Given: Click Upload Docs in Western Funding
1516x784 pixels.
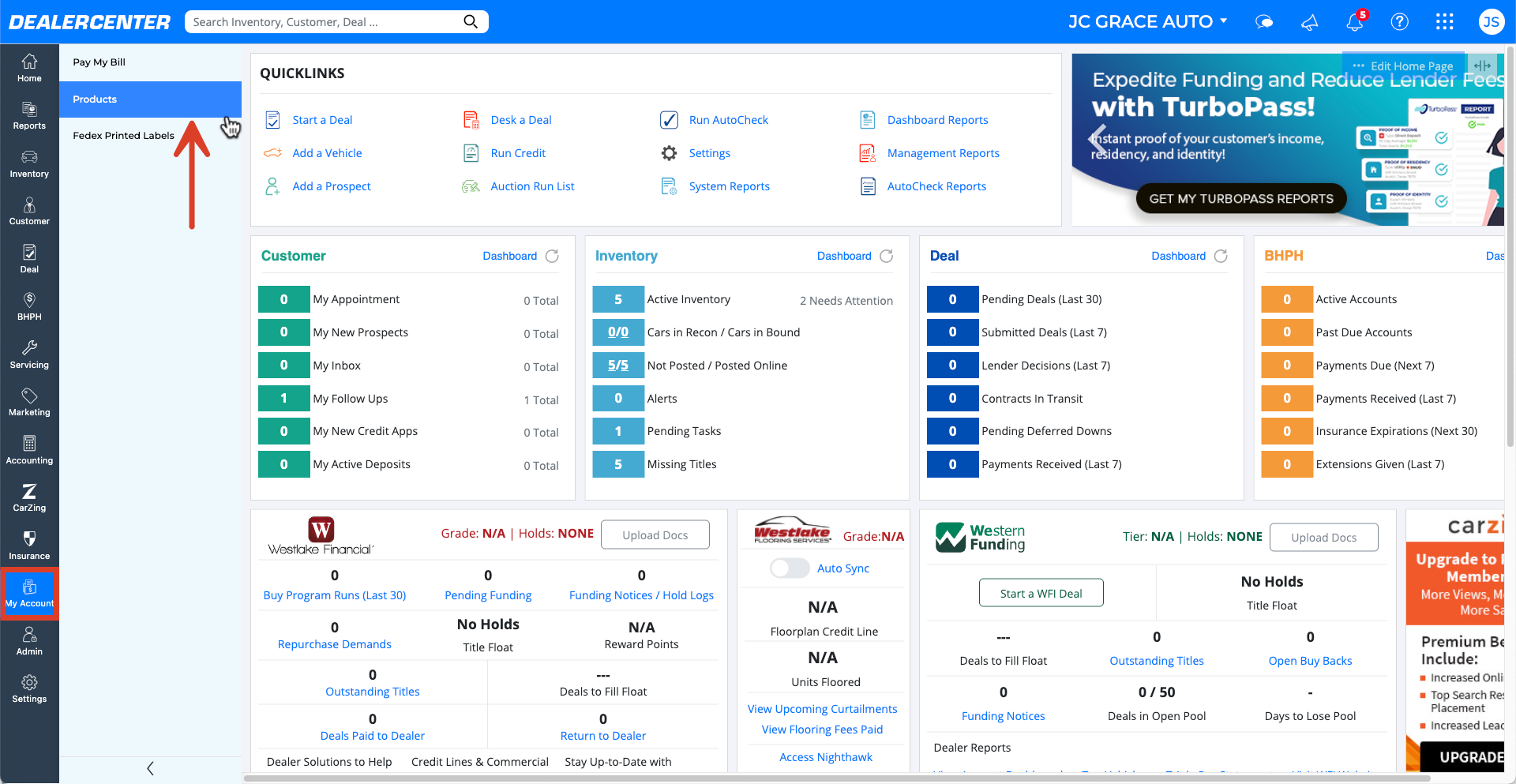Looking at the screenshot, I should [1323, 538].
